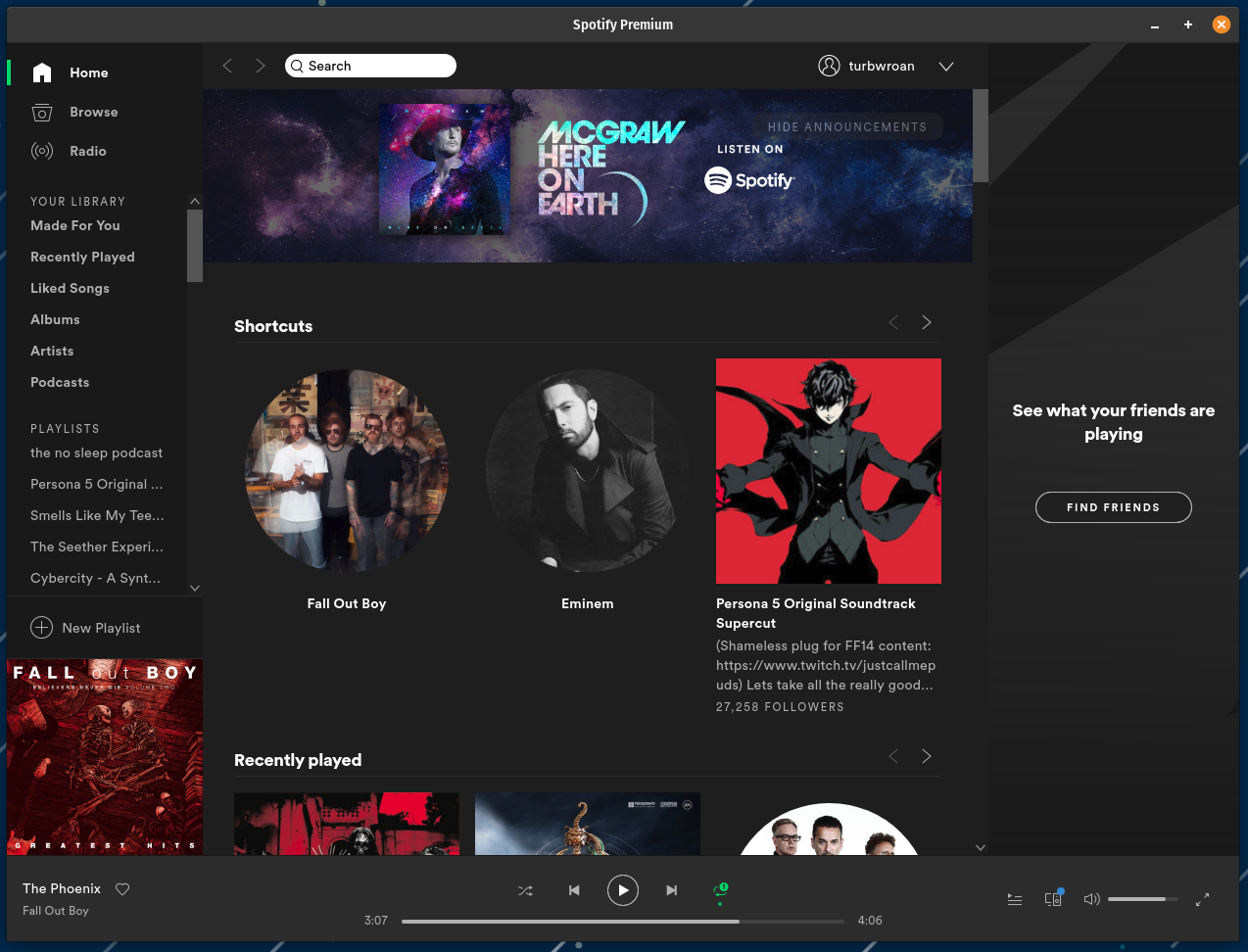This screenshot has height=952, width=1248.
Task: Open the Fall Out Boy shortcut
Action: [346, 470]
